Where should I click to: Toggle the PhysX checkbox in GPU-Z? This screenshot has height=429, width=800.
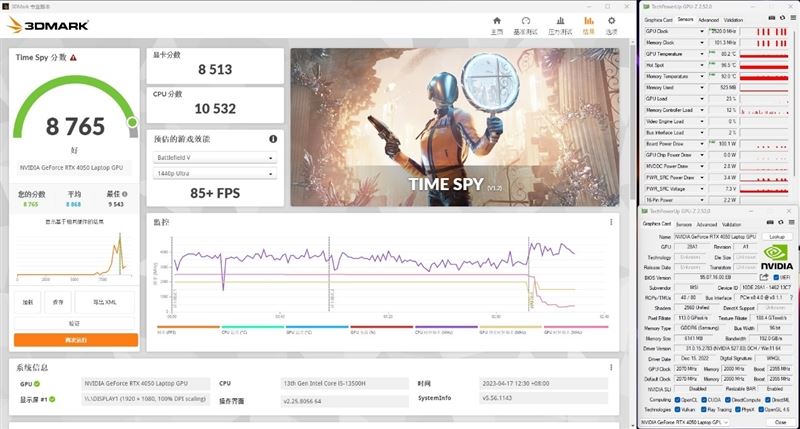[x=737, y=410]
